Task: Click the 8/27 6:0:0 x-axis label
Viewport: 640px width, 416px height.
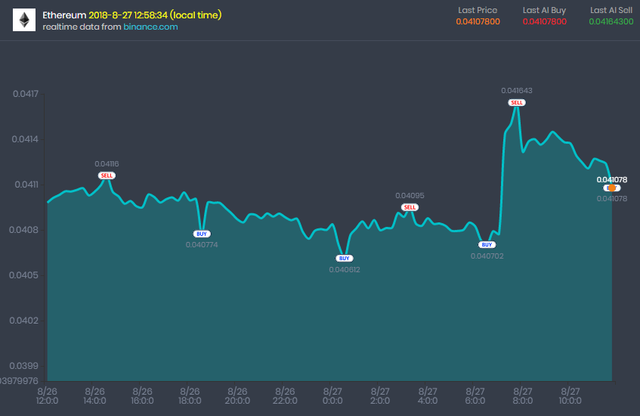Action: (475, 396)
